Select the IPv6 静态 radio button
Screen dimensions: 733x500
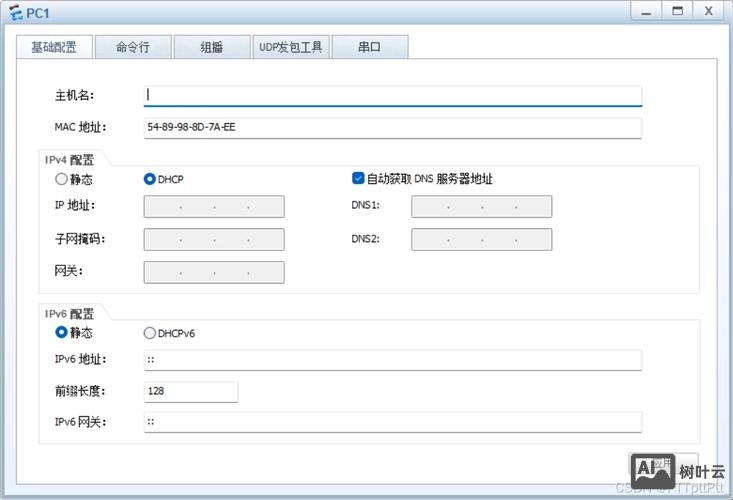point(61,332)
